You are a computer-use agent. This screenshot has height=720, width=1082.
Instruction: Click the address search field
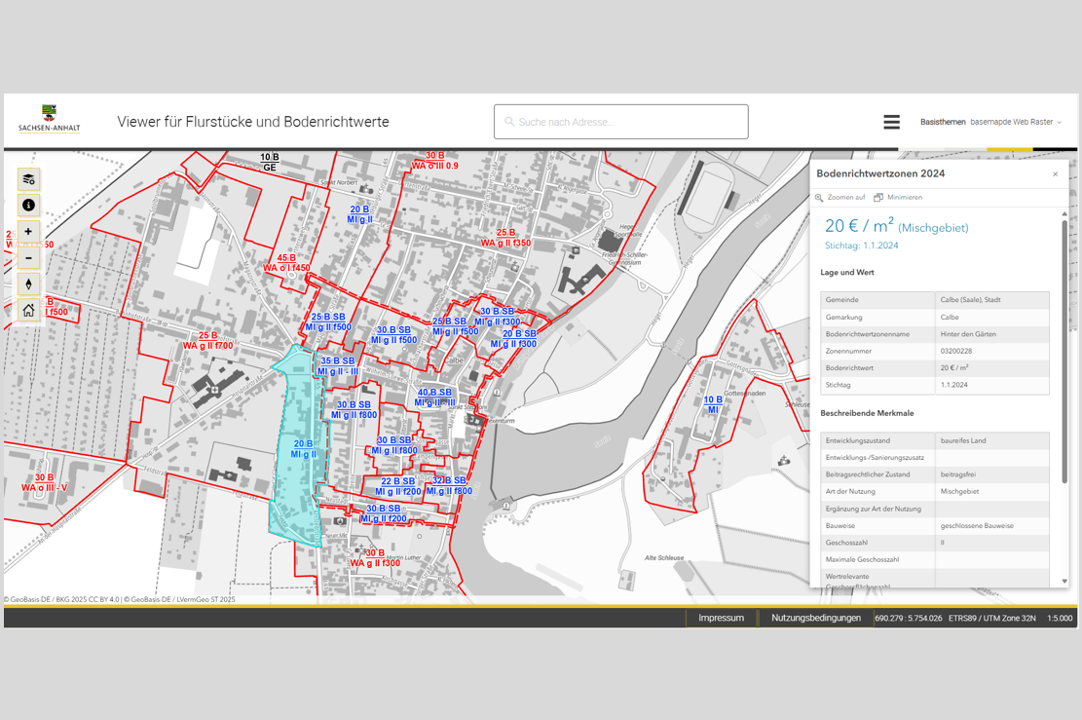[621, 122]
